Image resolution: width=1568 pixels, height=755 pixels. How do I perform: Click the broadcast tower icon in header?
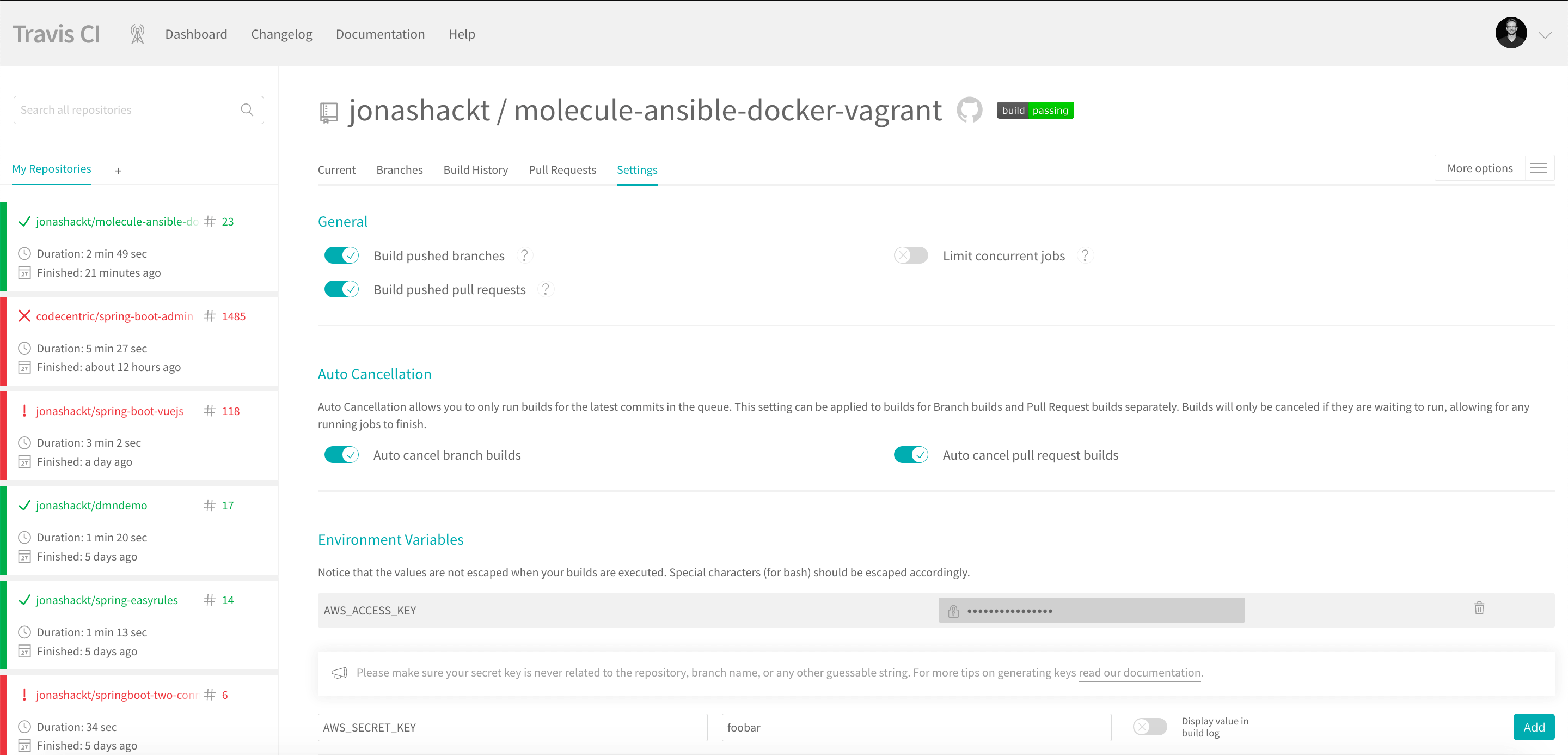138,34
